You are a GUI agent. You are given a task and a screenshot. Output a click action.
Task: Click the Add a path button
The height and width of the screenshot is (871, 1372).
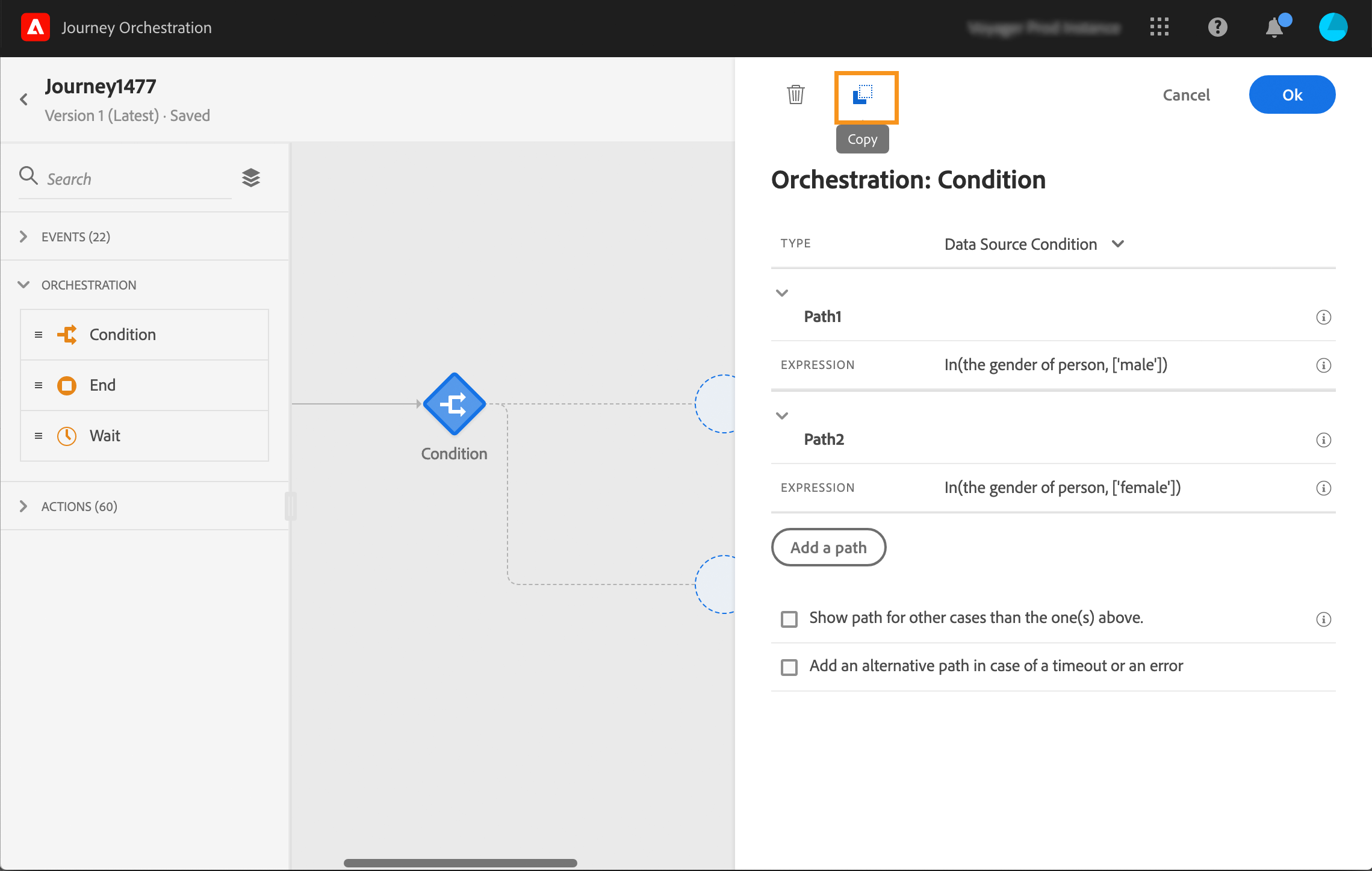[x=828, y=547]
